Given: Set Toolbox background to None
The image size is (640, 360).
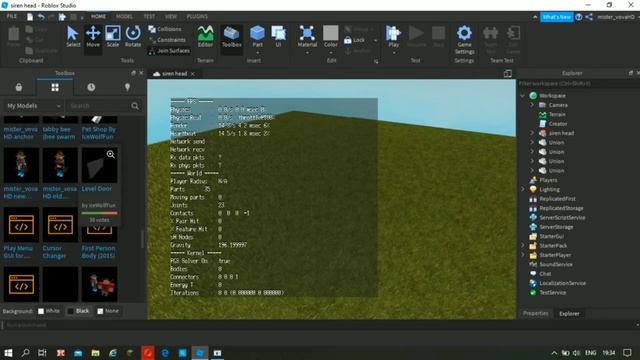Looking at the screenshot, I should pos(108,311).
